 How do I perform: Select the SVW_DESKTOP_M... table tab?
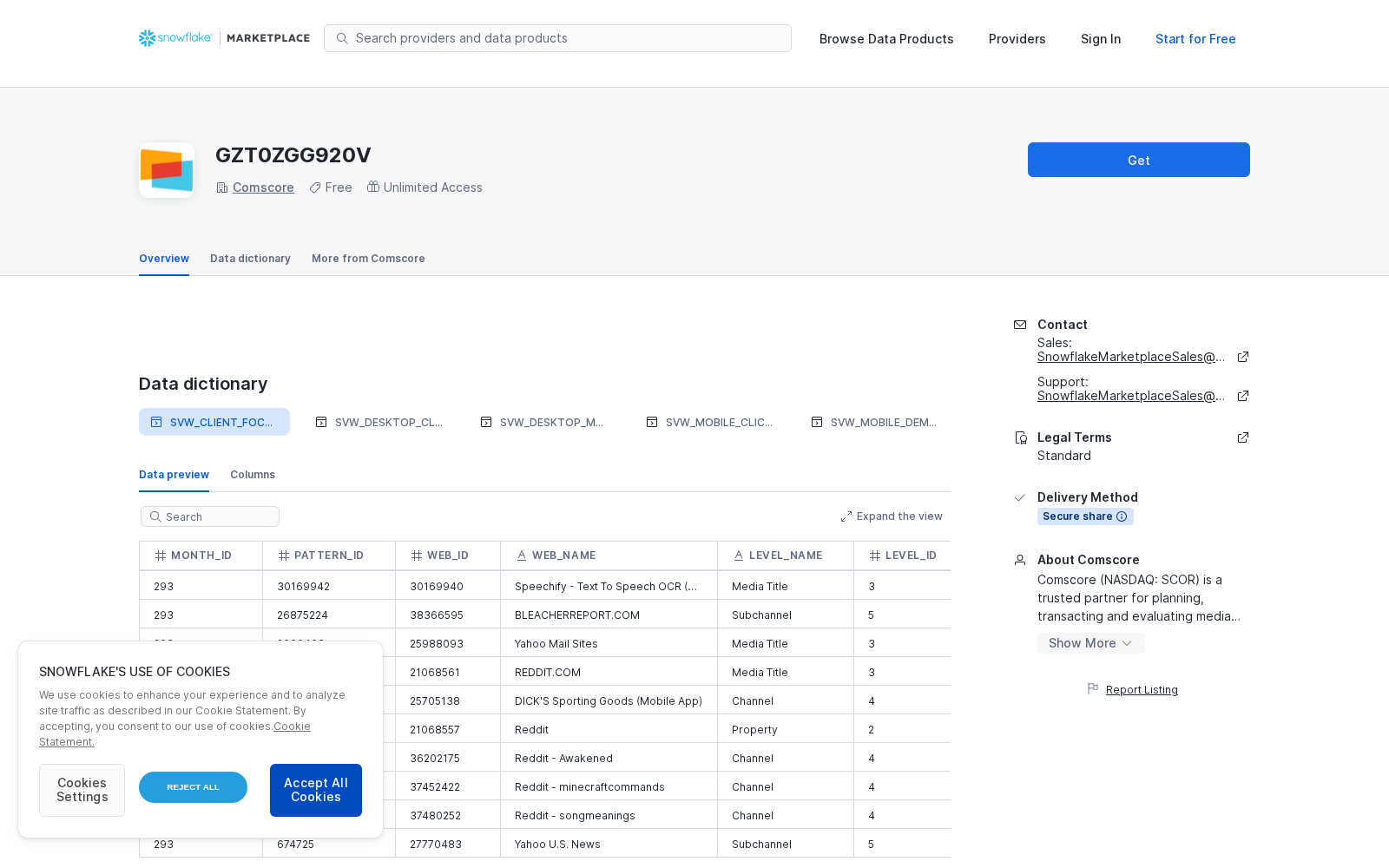[544, 422]
